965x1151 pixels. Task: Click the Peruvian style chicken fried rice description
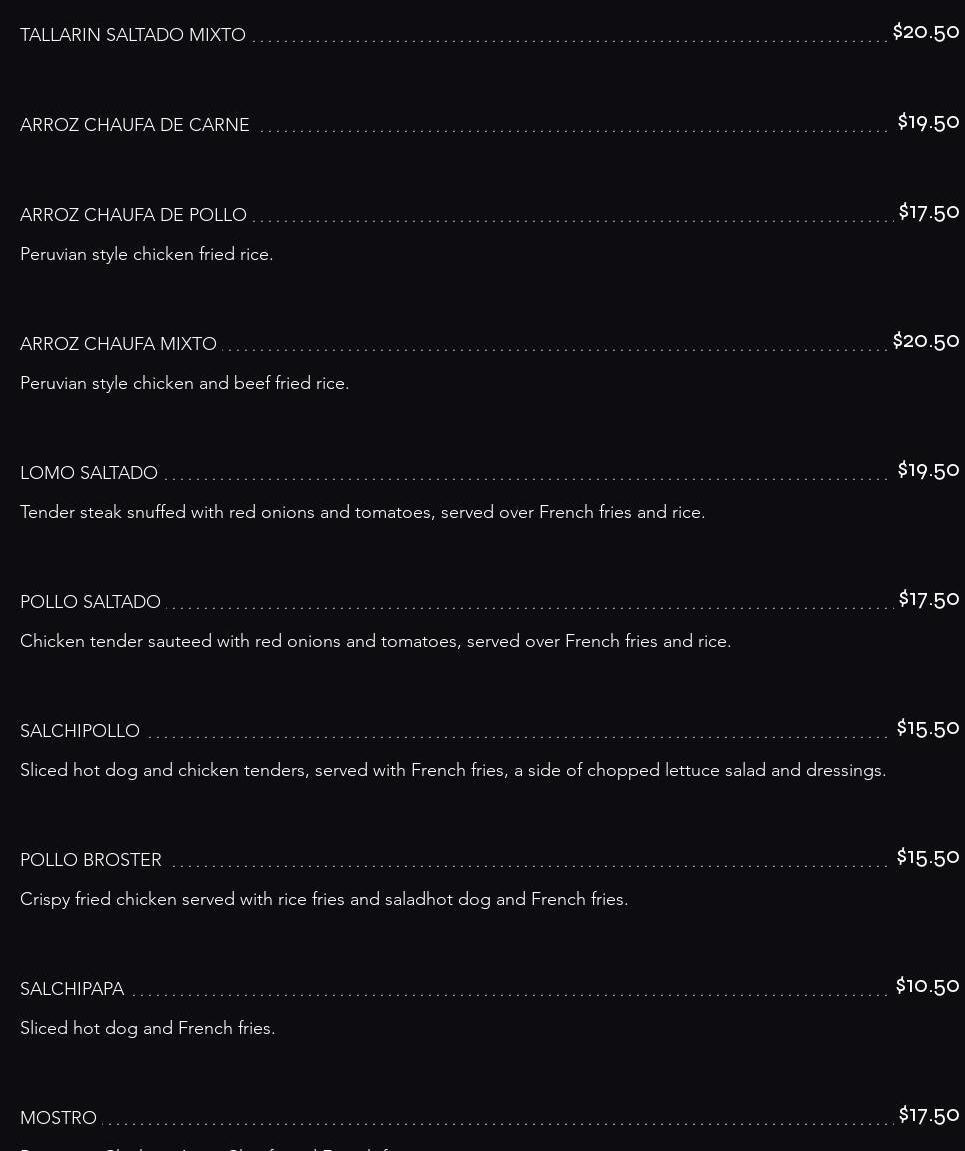[147, 254]
